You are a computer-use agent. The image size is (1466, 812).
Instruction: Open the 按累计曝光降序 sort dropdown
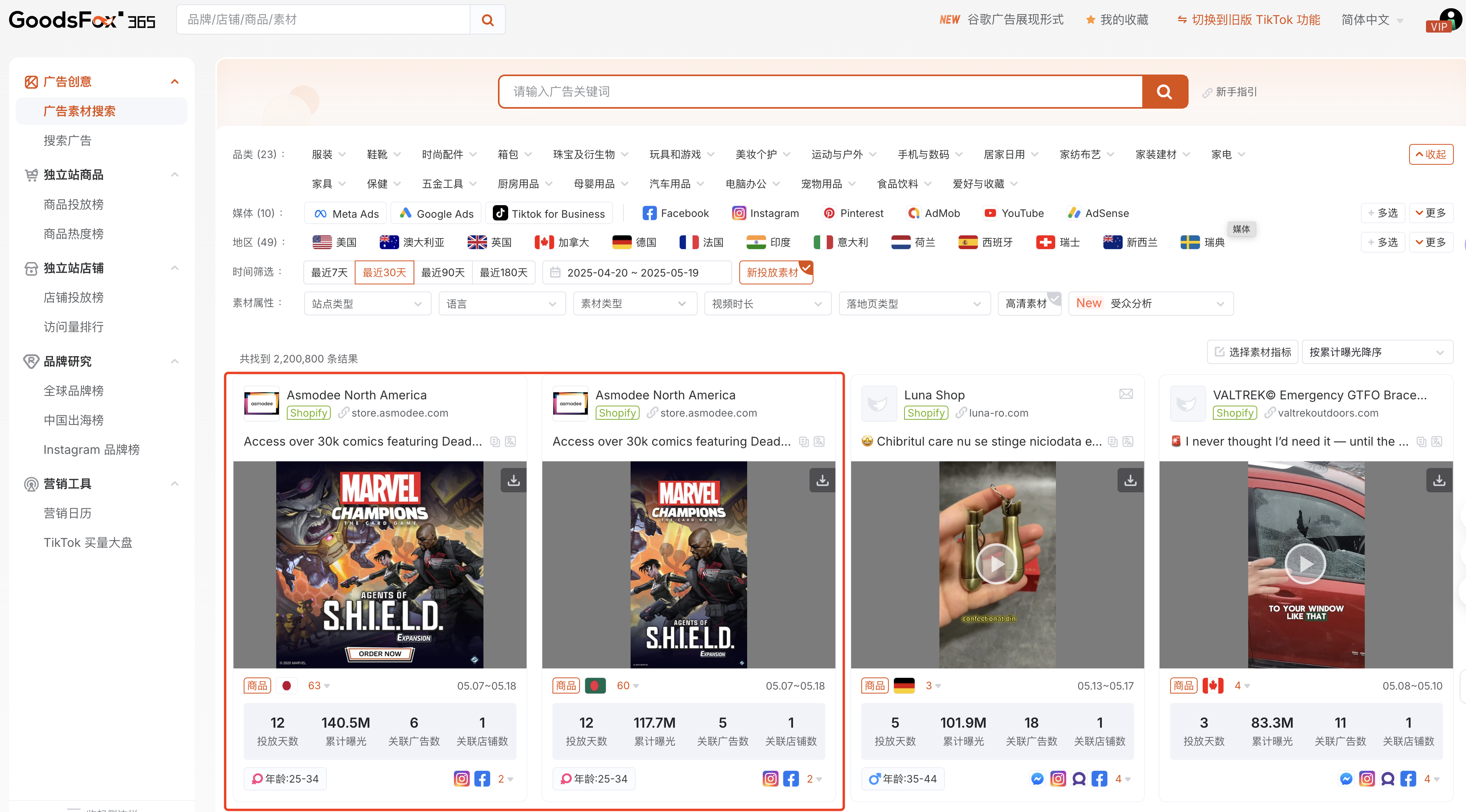pos(1377,352)
